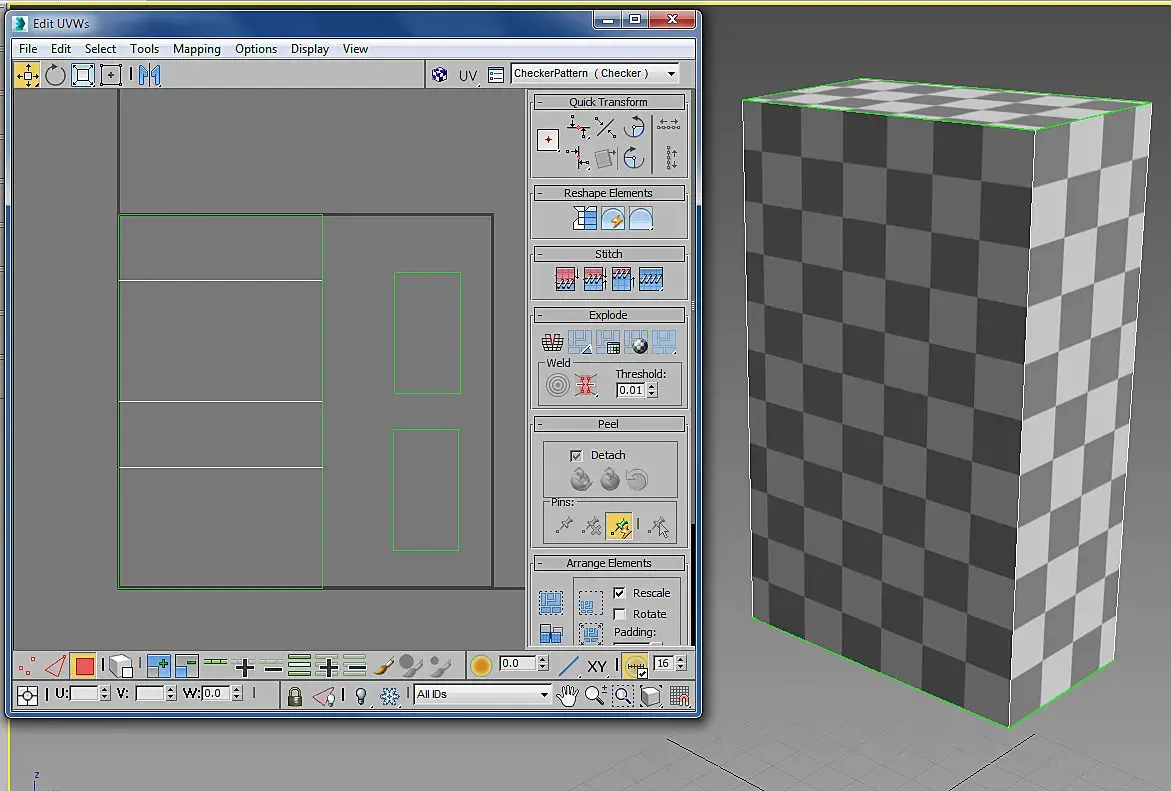Click the Lock Selected Subobject padlock icon
The height and width of the screenshot is (791, 1171).
point(295,695)
